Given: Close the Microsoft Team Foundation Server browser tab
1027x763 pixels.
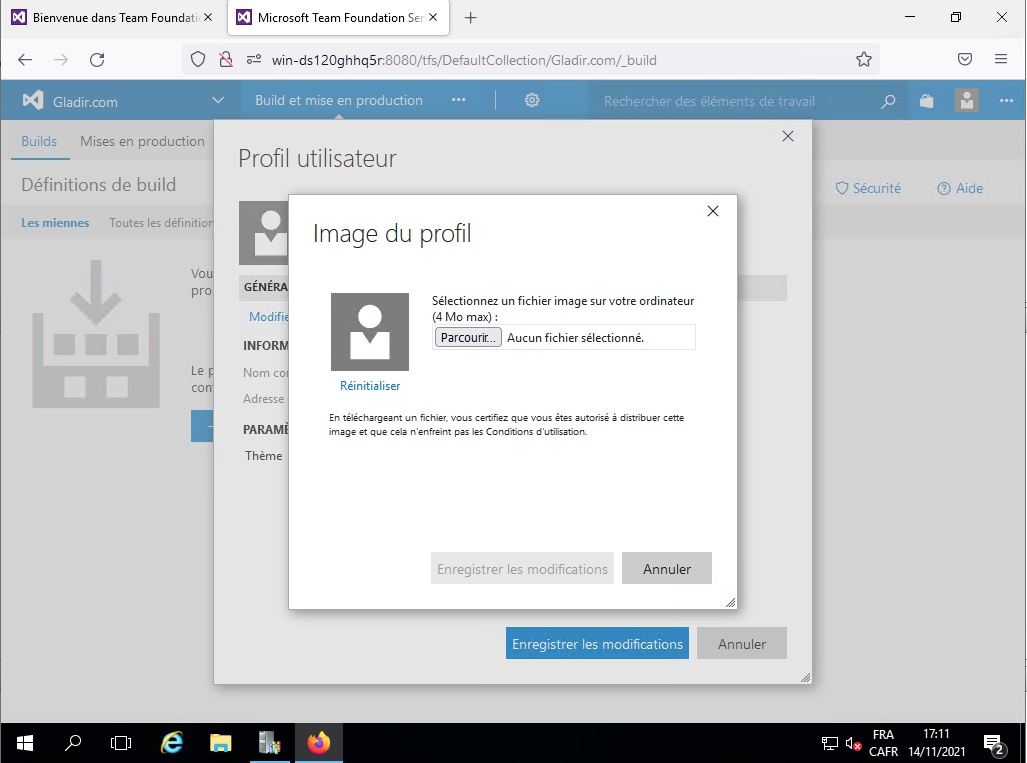Looking at the screenshot, I should [x=433, y=18].
